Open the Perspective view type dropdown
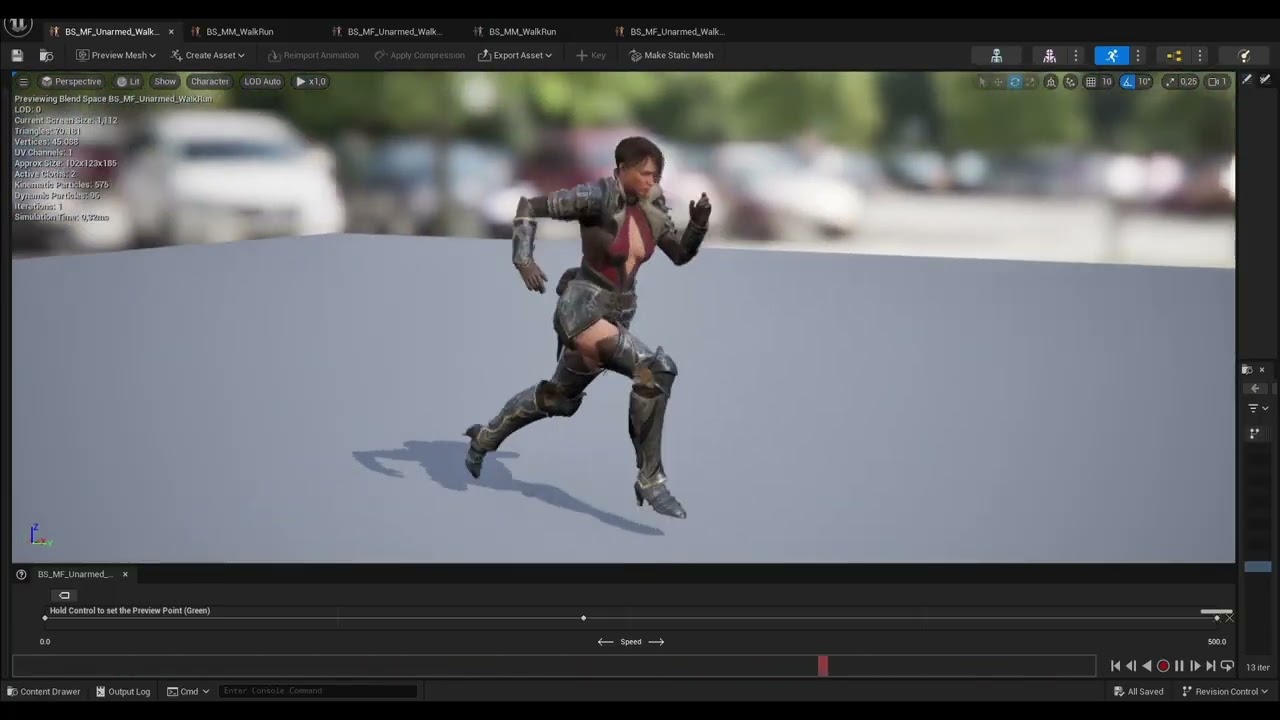This screenshot has width=1280, height=720. (71, 81)
